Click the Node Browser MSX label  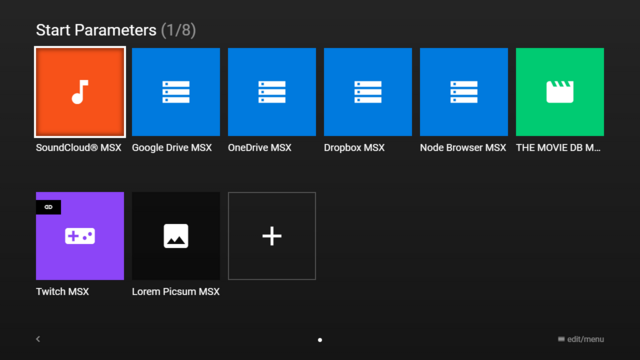pos(463,148)
